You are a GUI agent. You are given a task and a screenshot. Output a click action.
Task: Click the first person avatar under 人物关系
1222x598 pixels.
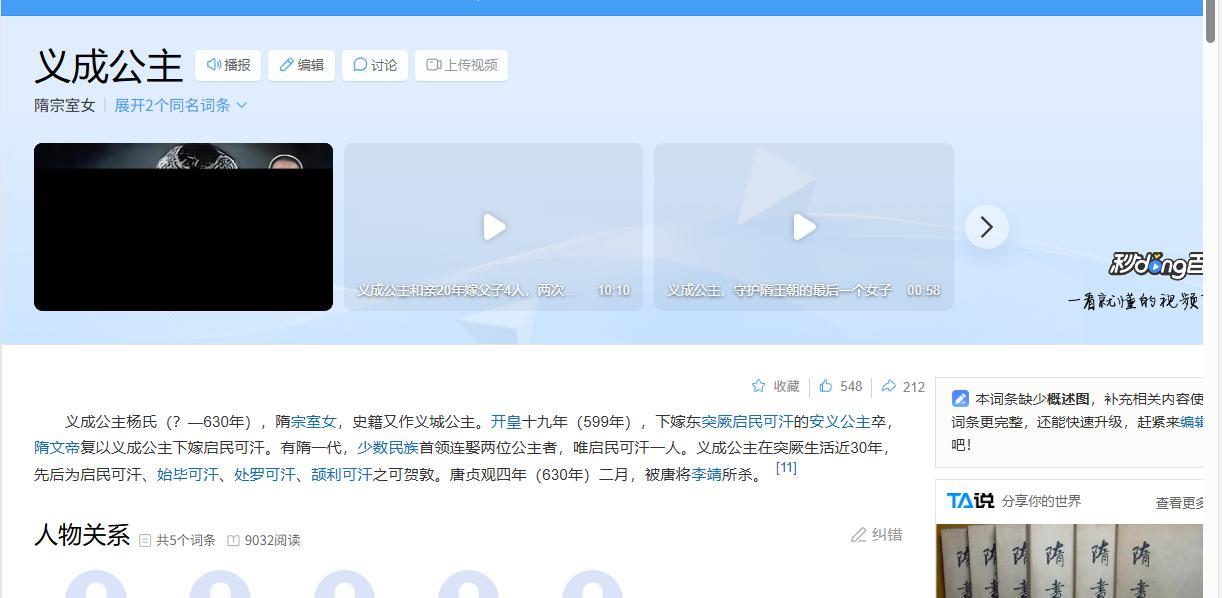click(96, 584)
